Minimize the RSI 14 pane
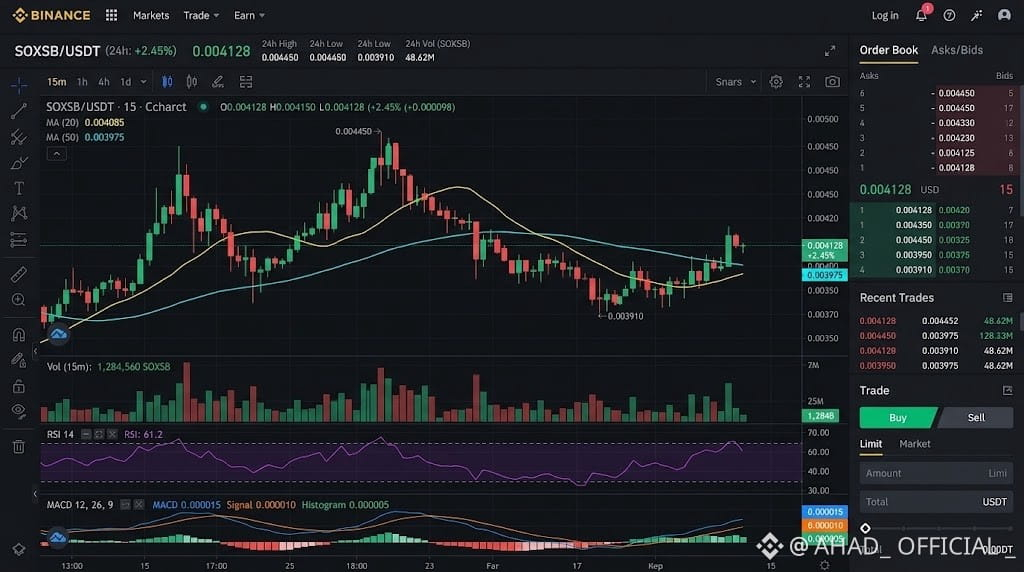 coord(86,434)
